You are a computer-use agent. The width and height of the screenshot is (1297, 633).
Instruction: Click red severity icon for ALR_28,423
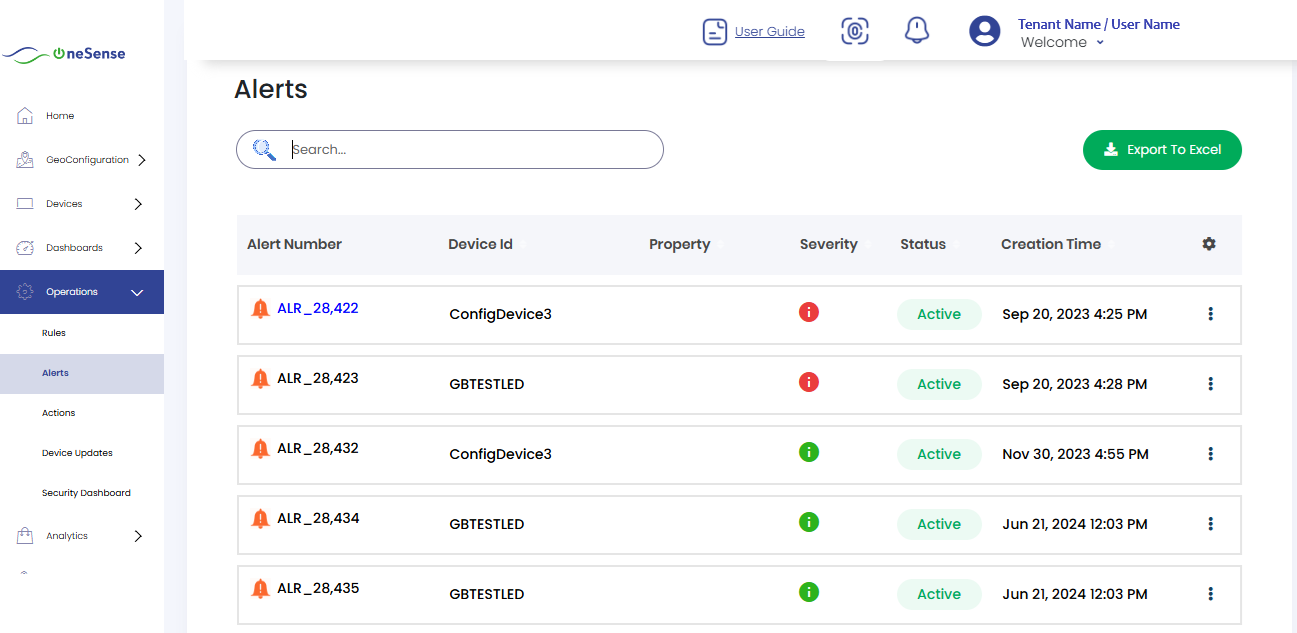tap(809, 382)
